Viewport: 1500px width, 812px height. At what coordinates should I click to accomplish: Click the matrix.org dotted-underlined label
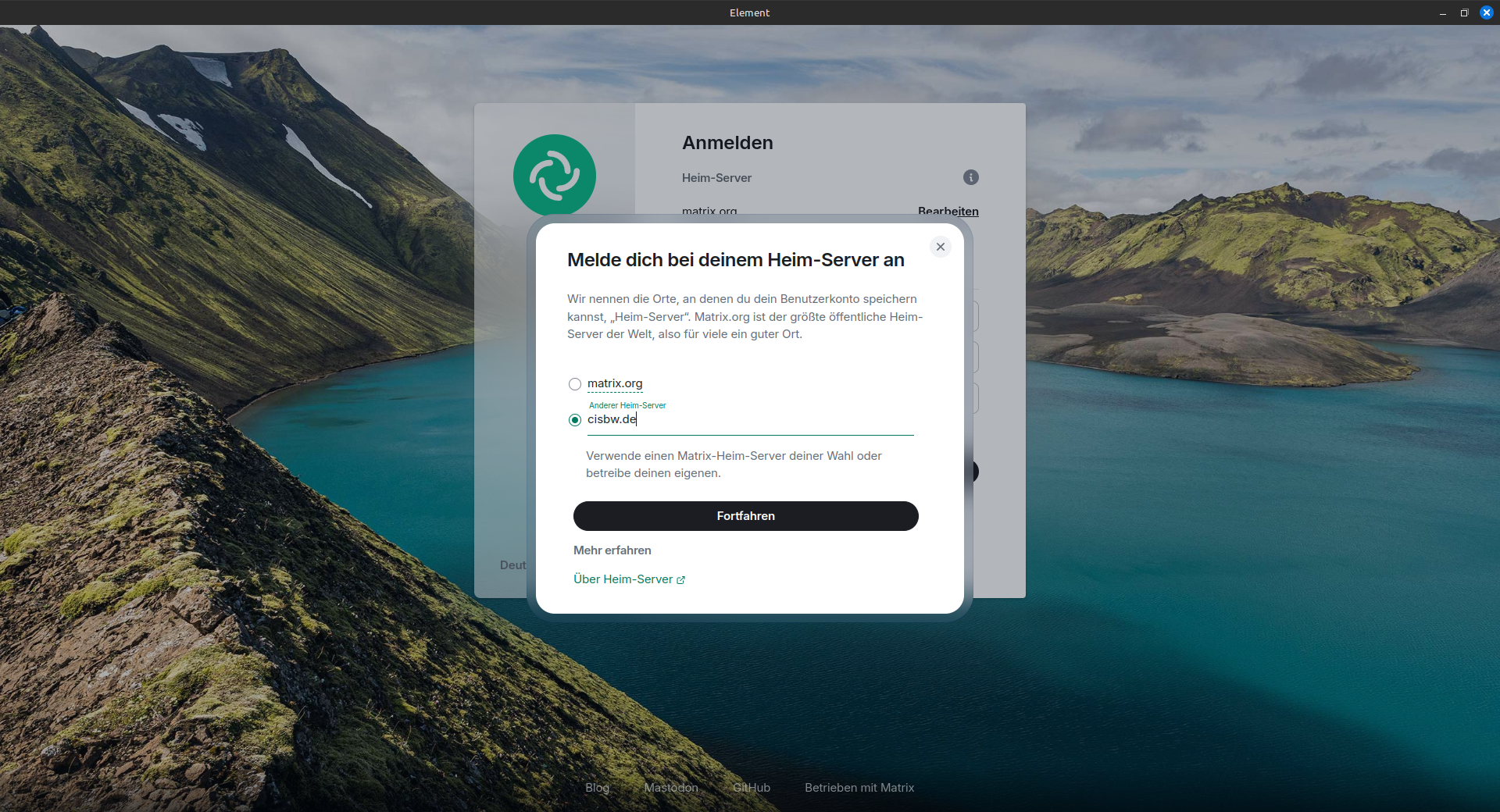tap(615, 383)
